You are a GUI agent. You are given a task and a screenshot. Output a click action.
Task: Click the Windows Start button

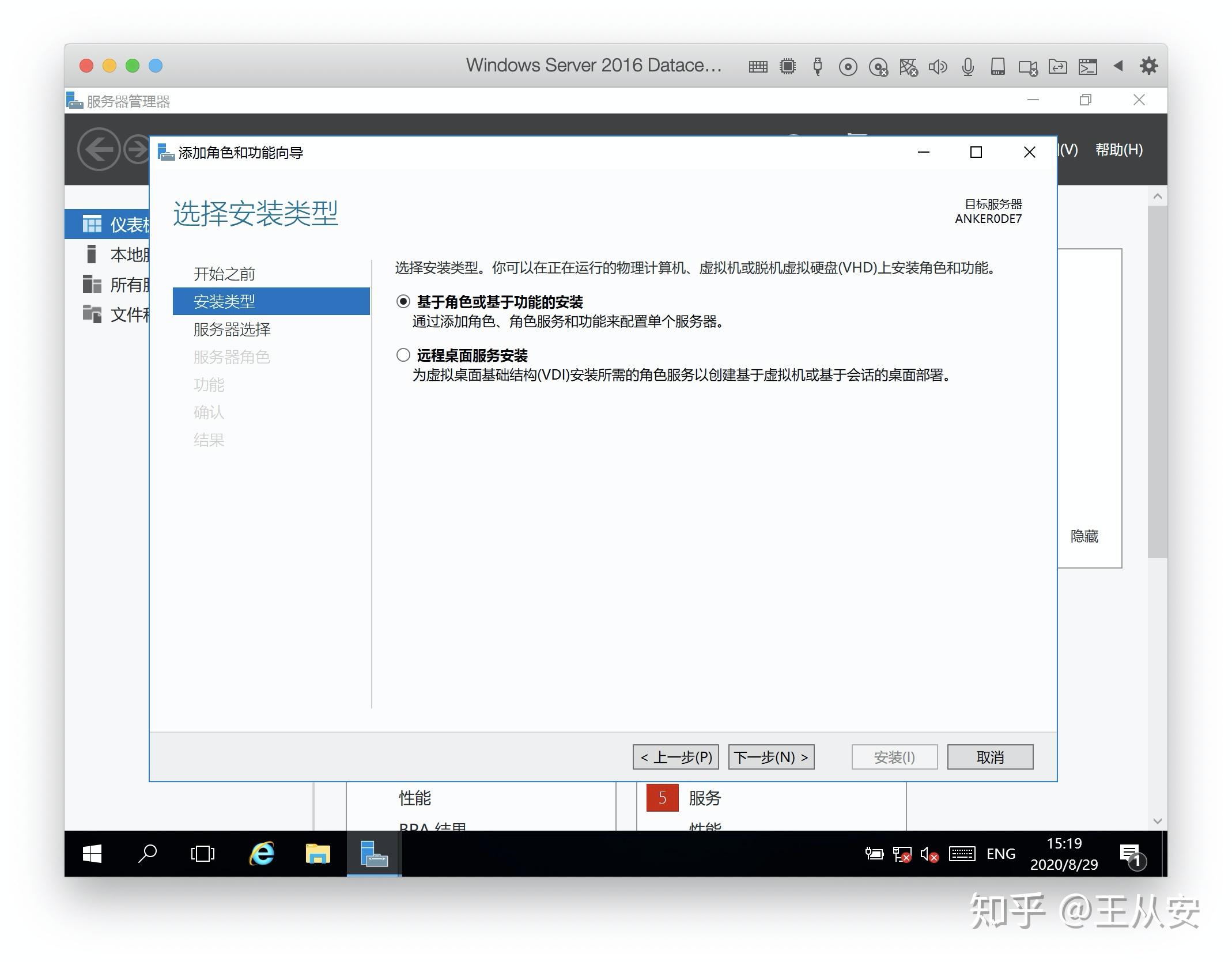(92, 854)
